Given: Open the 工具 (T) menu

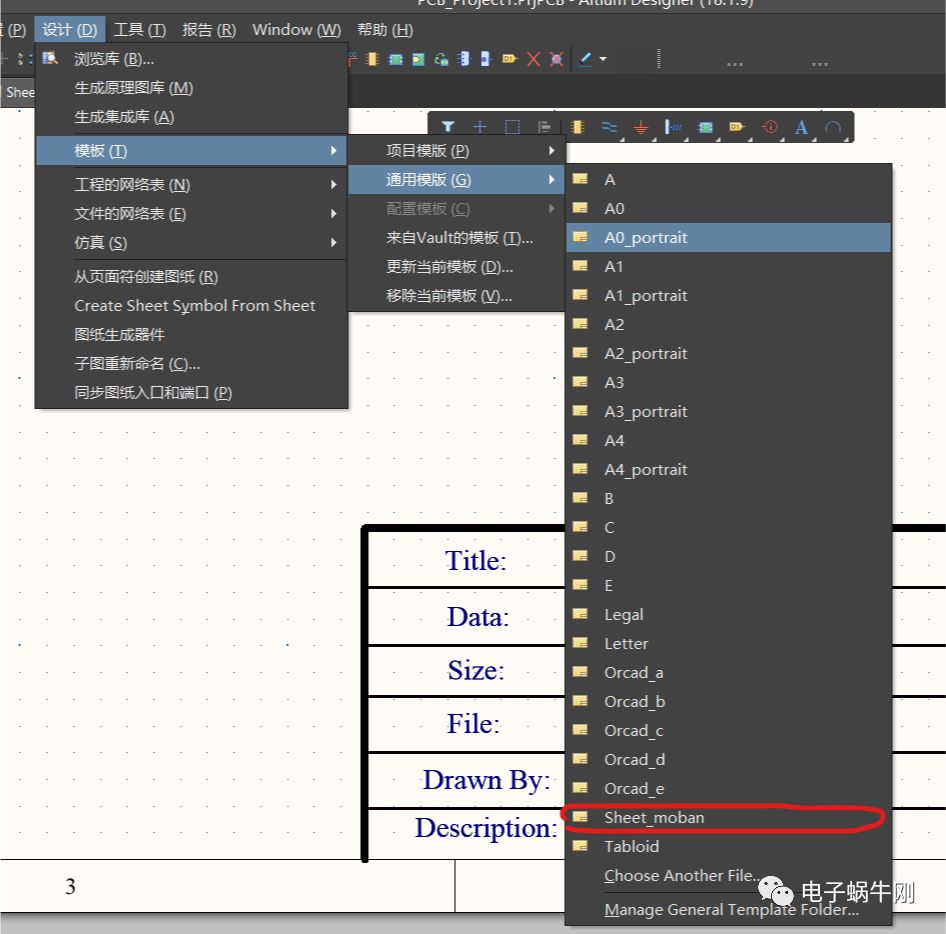Looking at the screenshot, I should click(x=140, y=30).
